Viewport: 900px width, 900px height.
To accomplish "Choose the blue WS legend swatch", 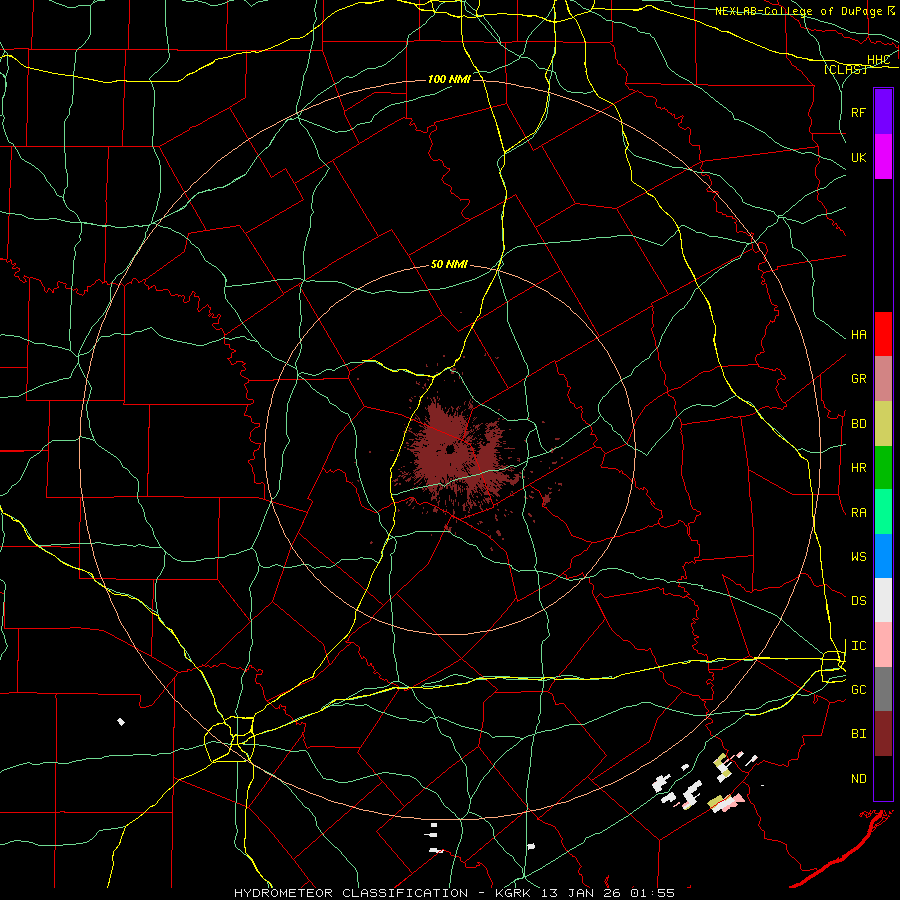I will (x=883, y=556).
